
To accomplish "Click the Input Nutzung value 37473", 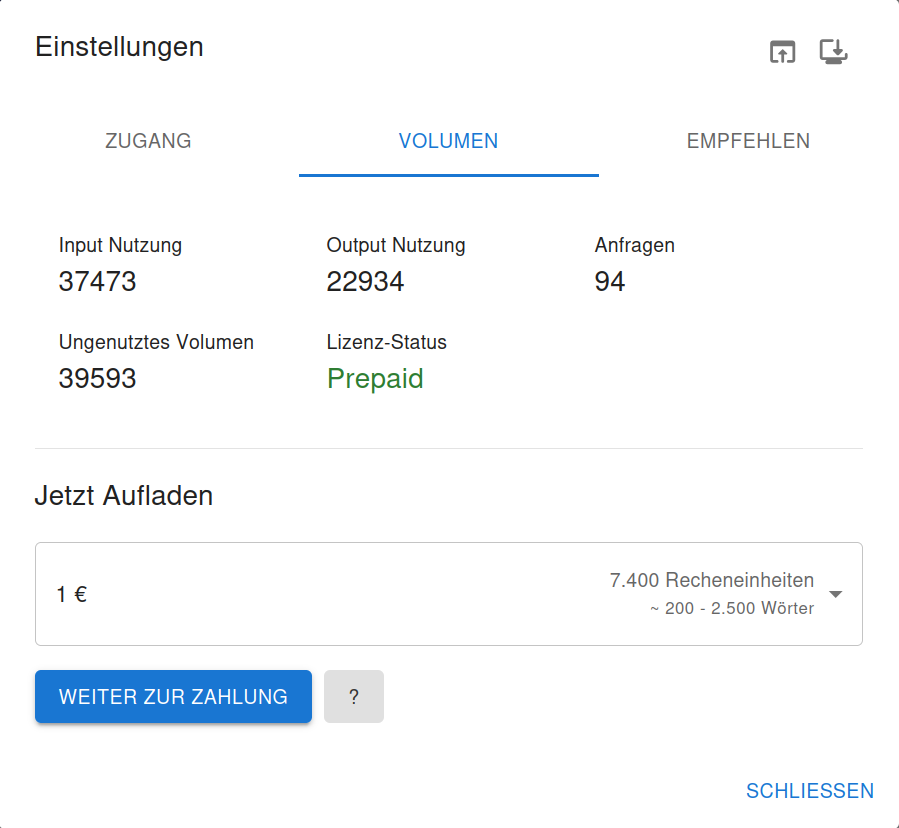I will coord(97,281).
